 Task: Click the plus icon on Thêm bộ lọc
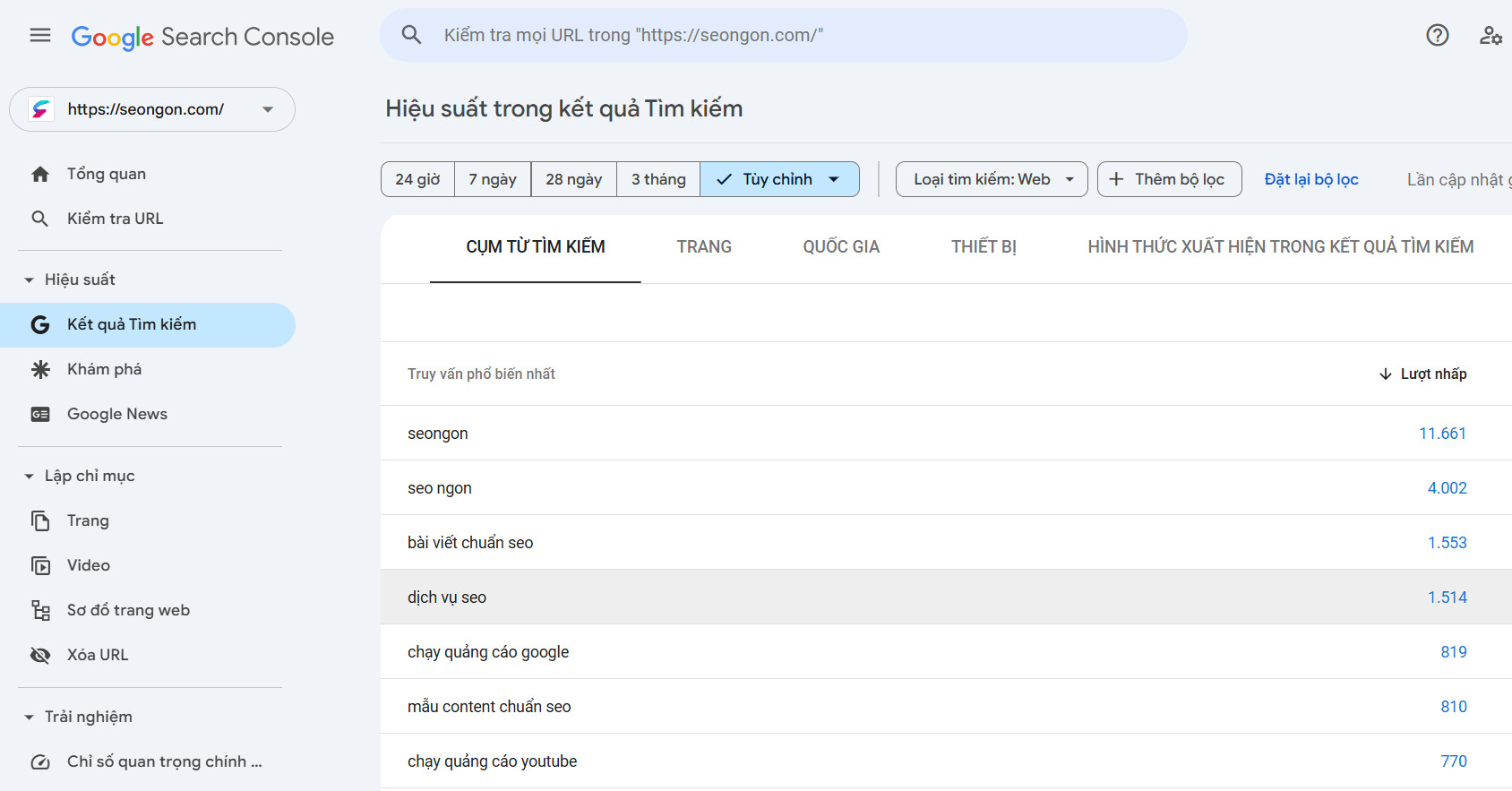1116,179
